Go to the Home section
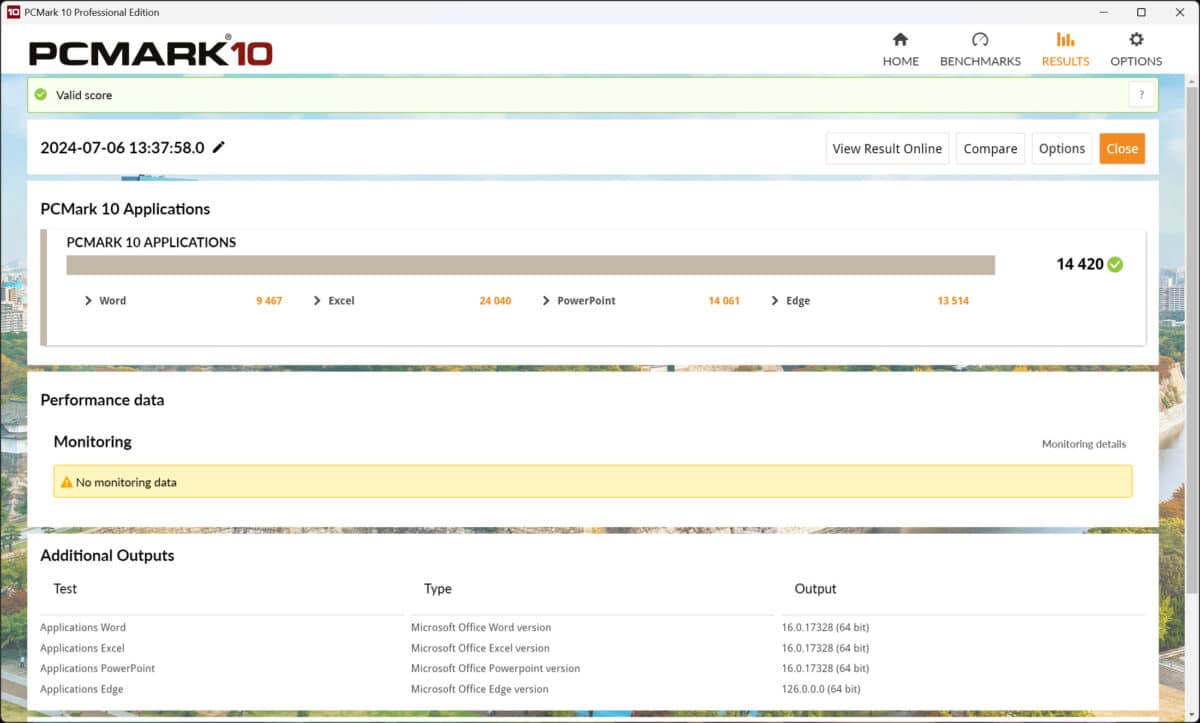 [x=900, y=49]
